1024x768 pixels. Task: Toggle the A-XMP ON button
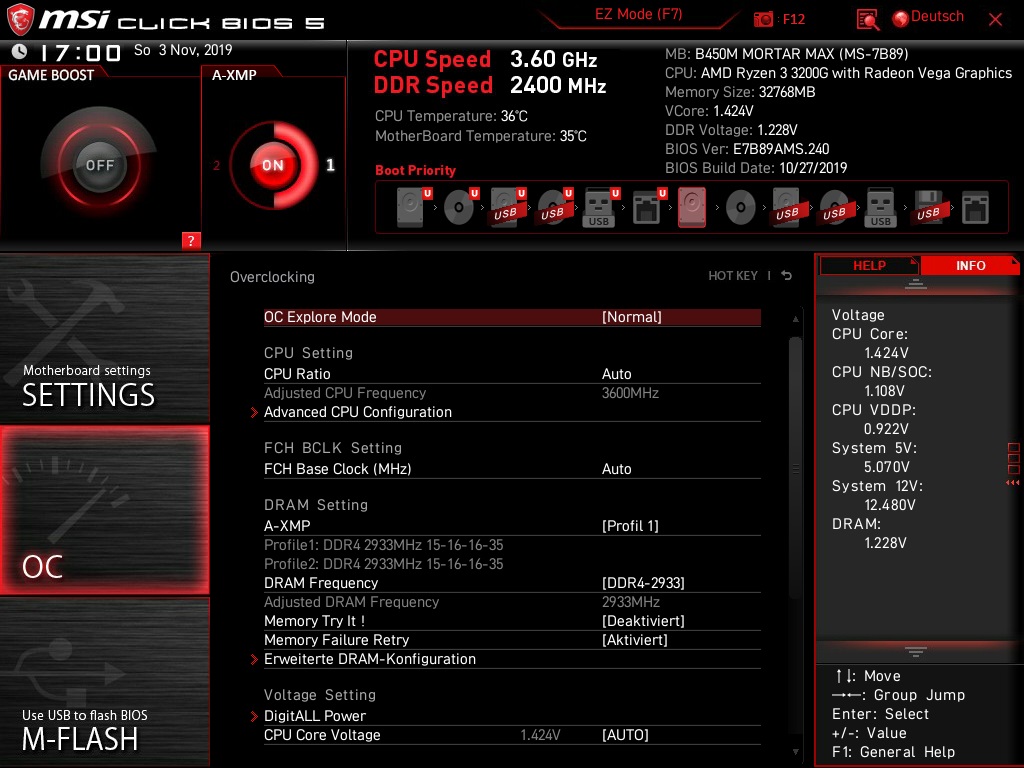click(x=273, y=165)
